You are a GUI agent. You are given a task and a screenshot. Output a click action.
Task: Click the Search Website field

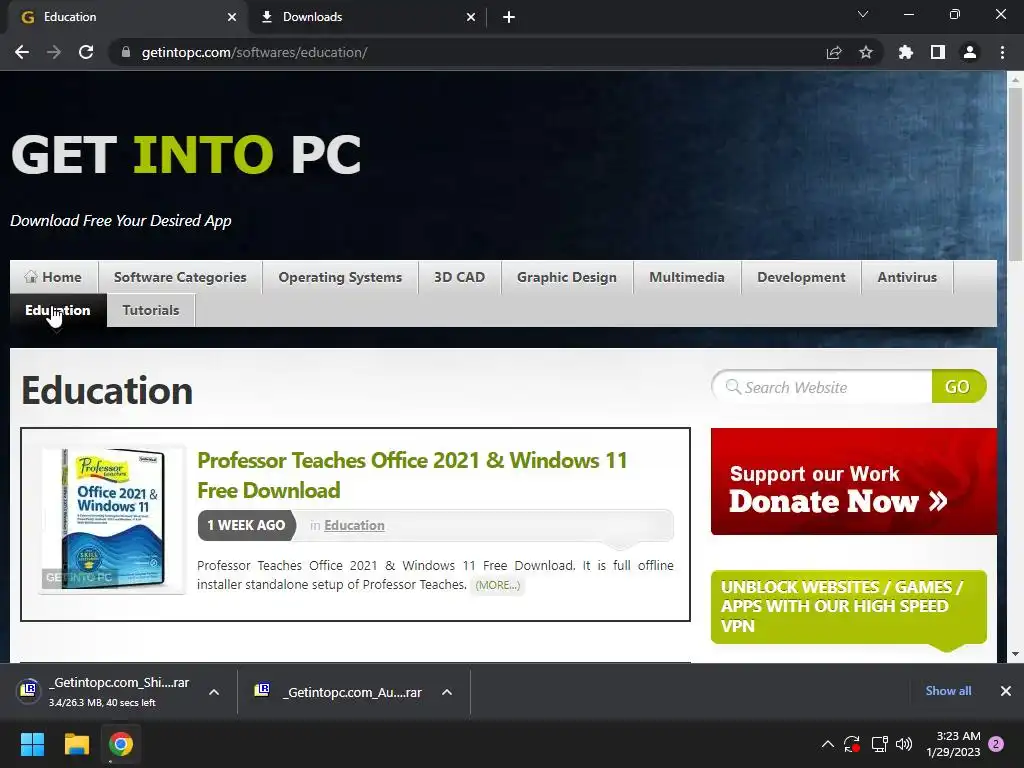(x=823, y=387)
